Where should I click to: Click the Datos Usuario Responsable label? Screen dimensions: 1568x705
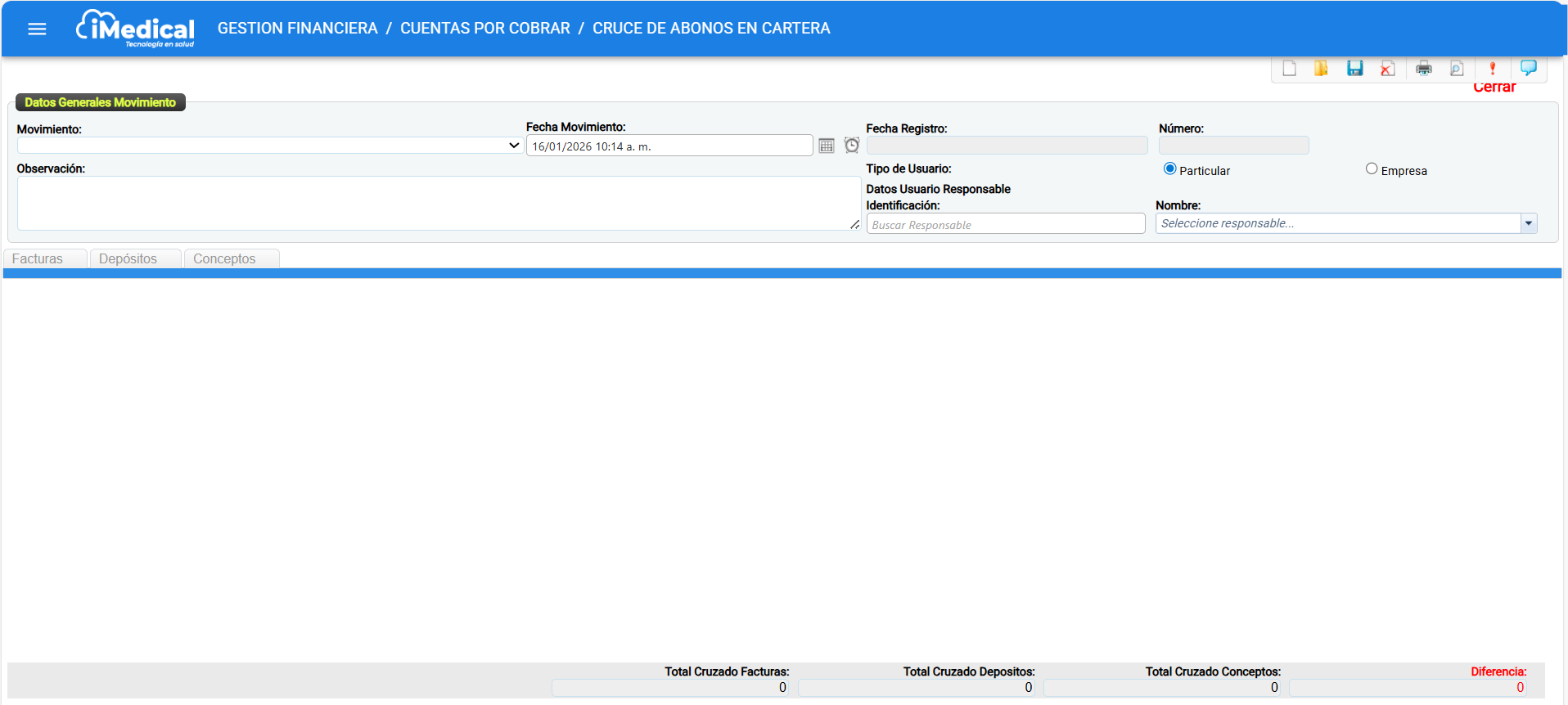(x=938, y=189)
